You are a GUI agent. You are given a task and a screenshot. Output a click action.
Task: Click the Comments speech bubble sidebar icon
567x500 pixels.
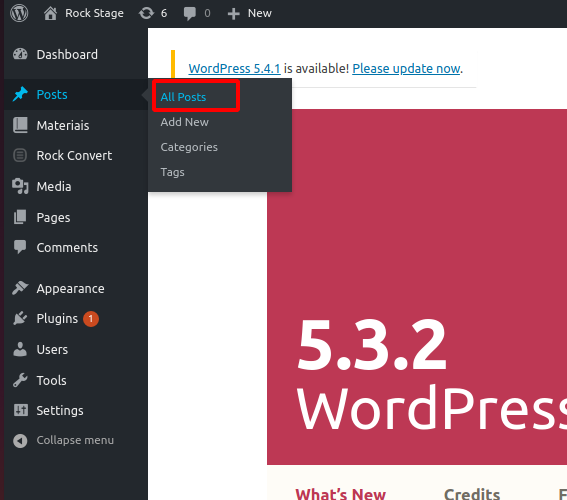tap(20, 247)
